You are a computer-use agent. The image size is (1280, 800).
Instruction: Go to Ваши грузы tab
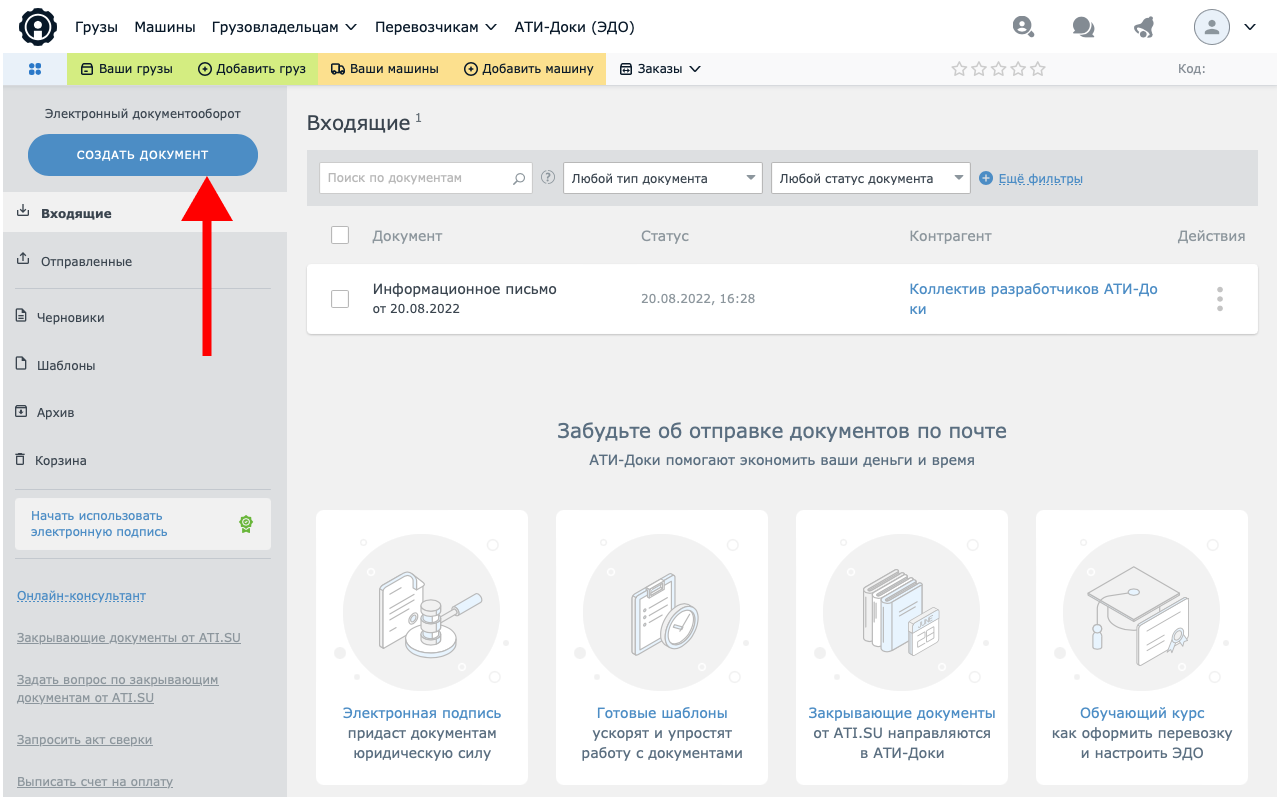pos(127,69)
